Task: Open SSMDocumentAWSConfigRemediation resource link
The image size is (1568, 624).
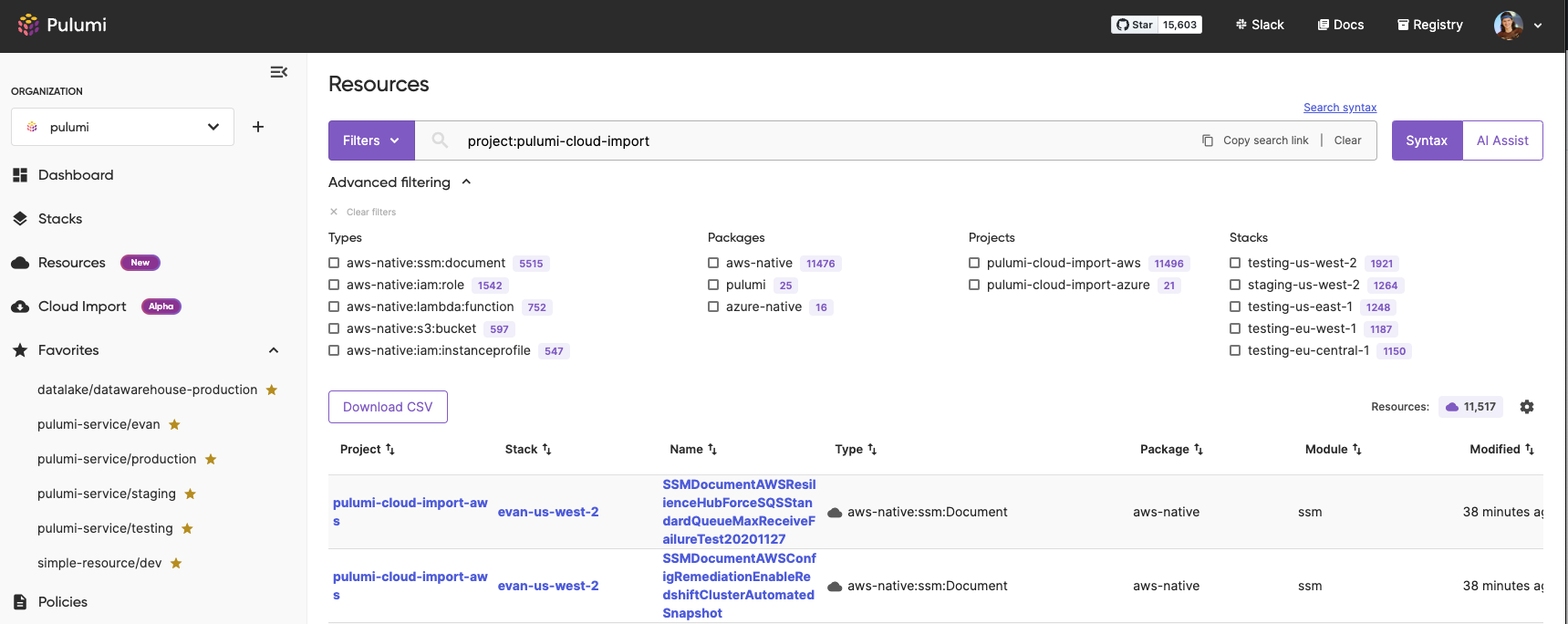Action: 739,586
